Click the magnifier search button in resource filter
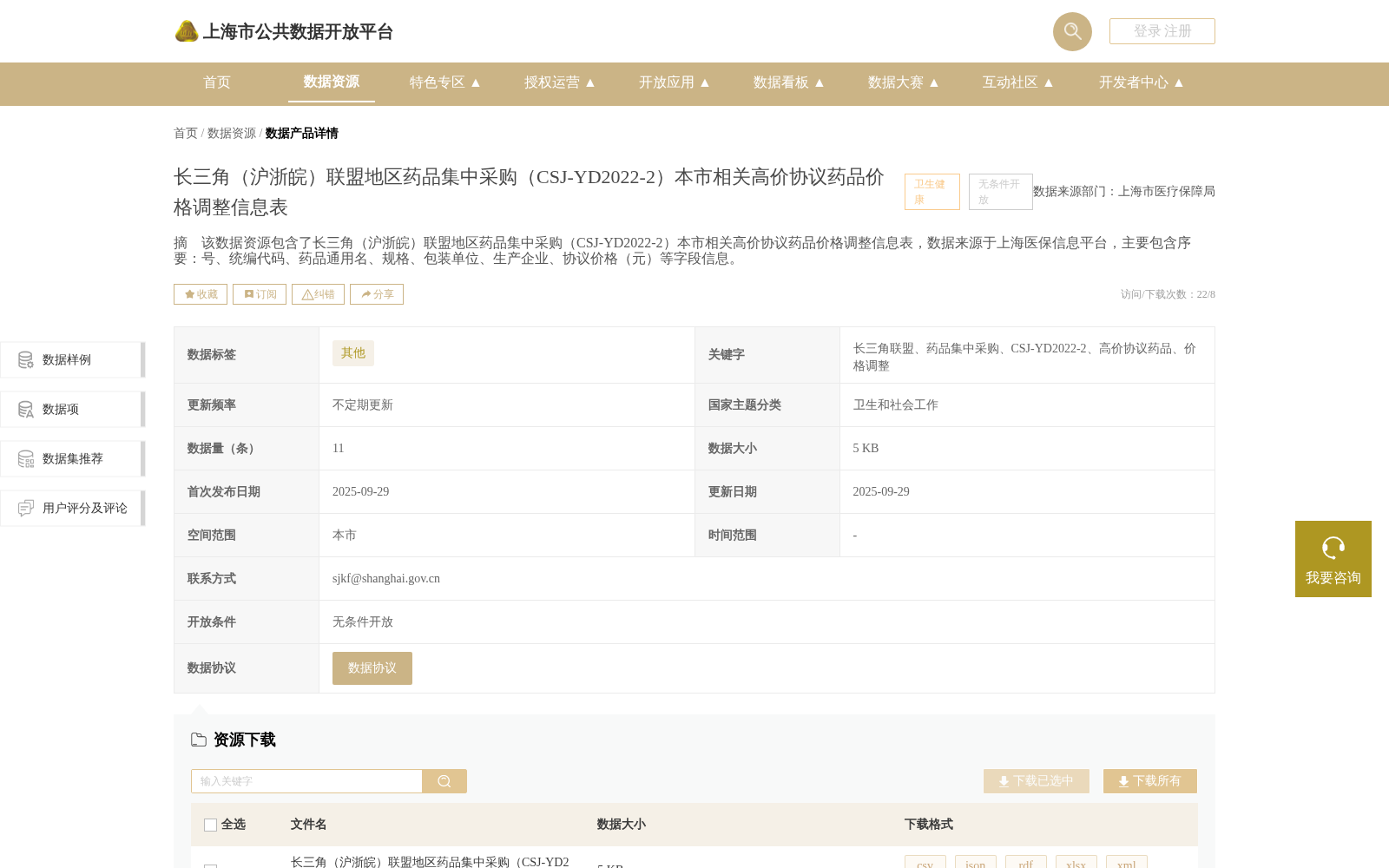The height and width of the screenshot is (868, 1389). [444, 781]
